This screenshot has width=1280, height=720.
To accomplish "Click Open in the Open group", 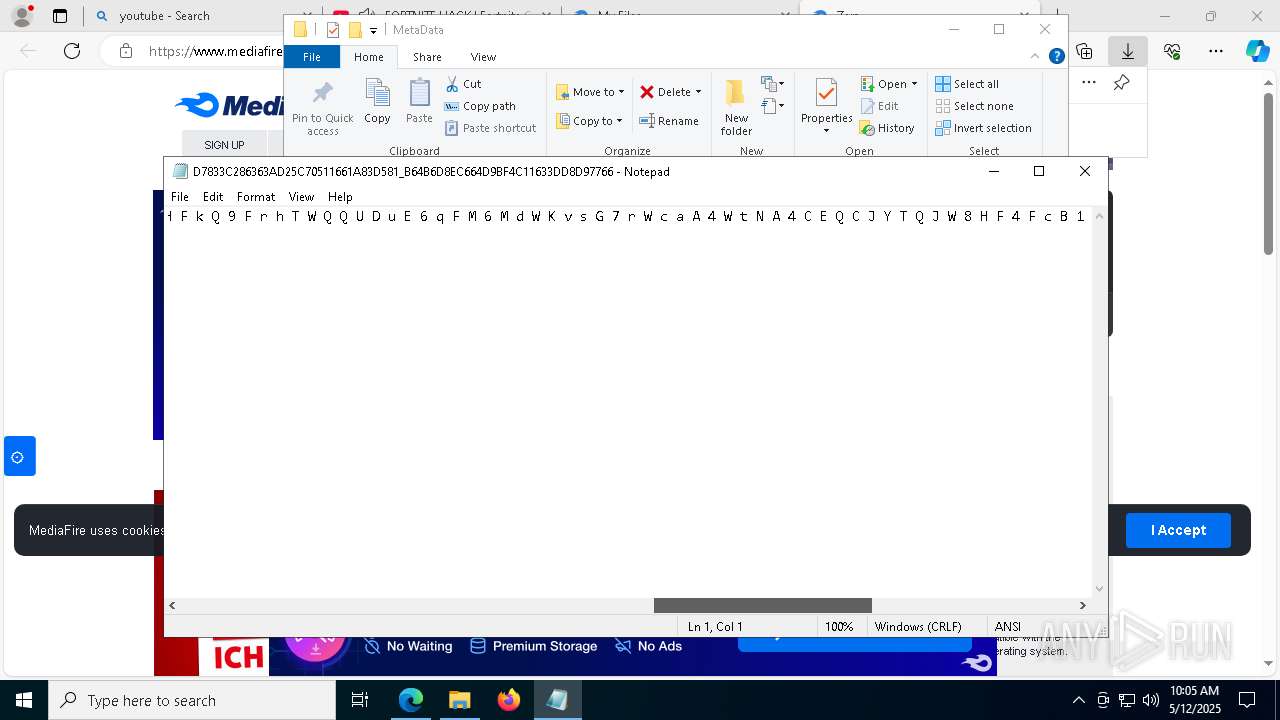I will coord(883,84).
